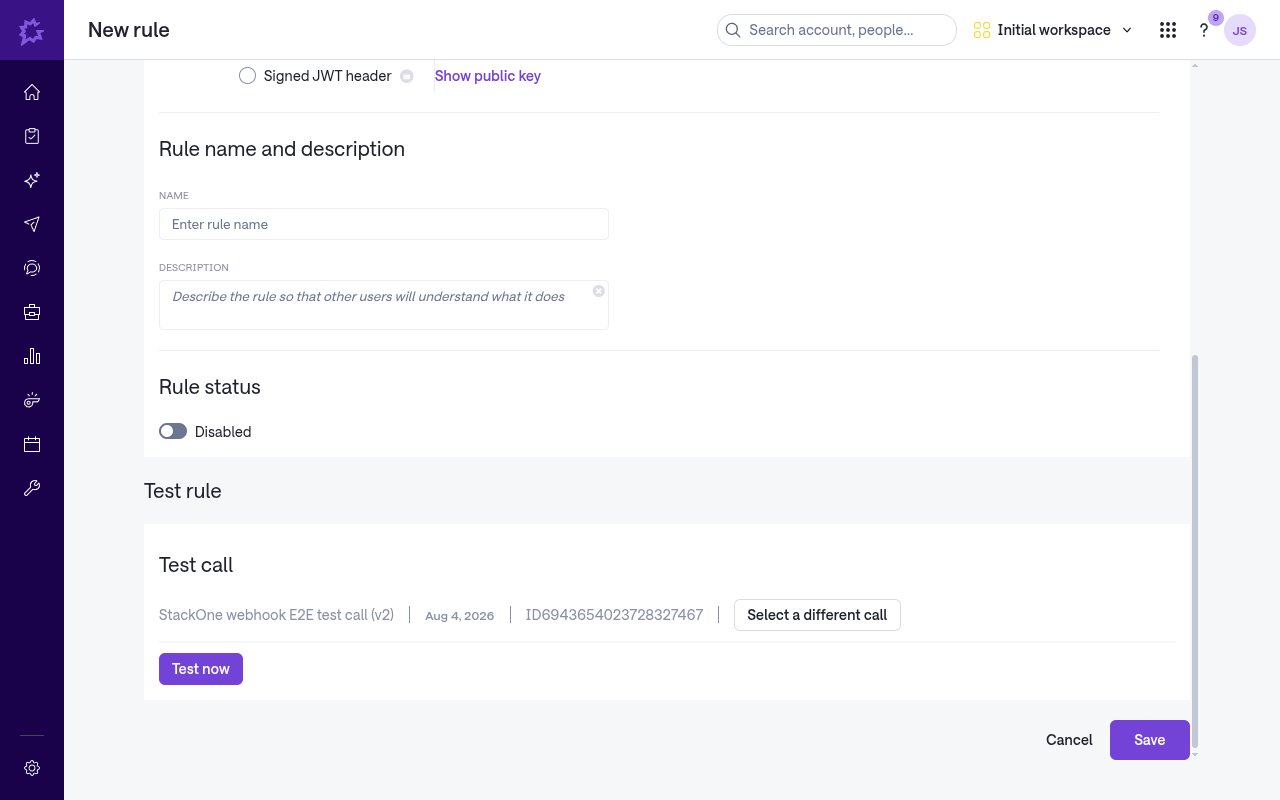Open the help question mark icon
This screenshot has height=800, width=1280.
coord(1204,31)
